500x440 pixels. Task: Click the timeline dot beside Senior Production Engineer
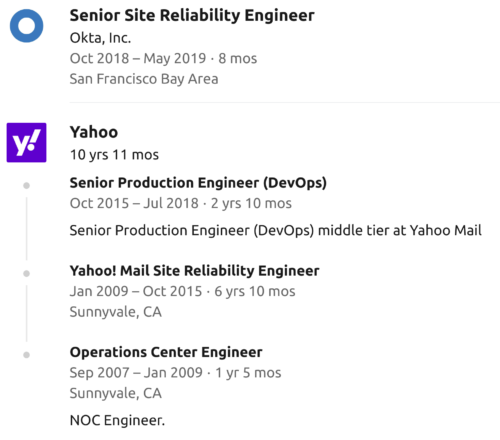26,186
